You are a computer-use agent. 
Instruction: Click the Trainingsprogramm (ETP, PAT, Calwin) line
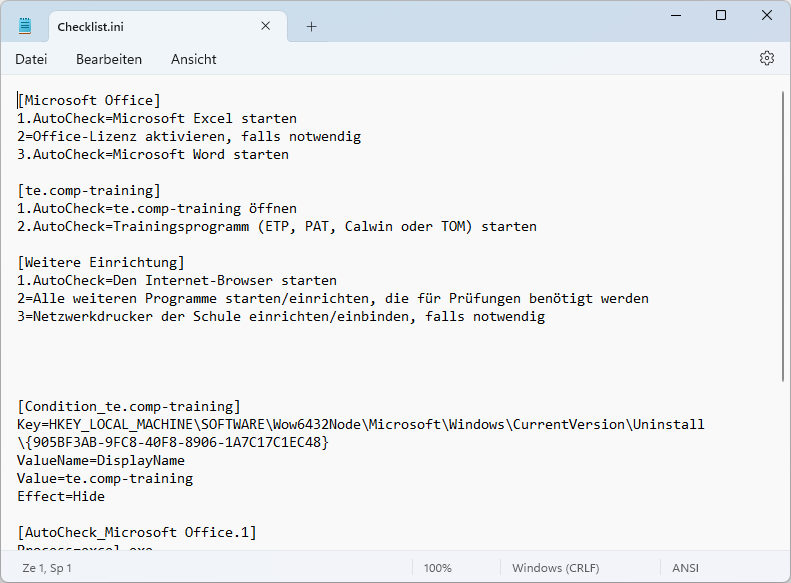pos(277,226)
